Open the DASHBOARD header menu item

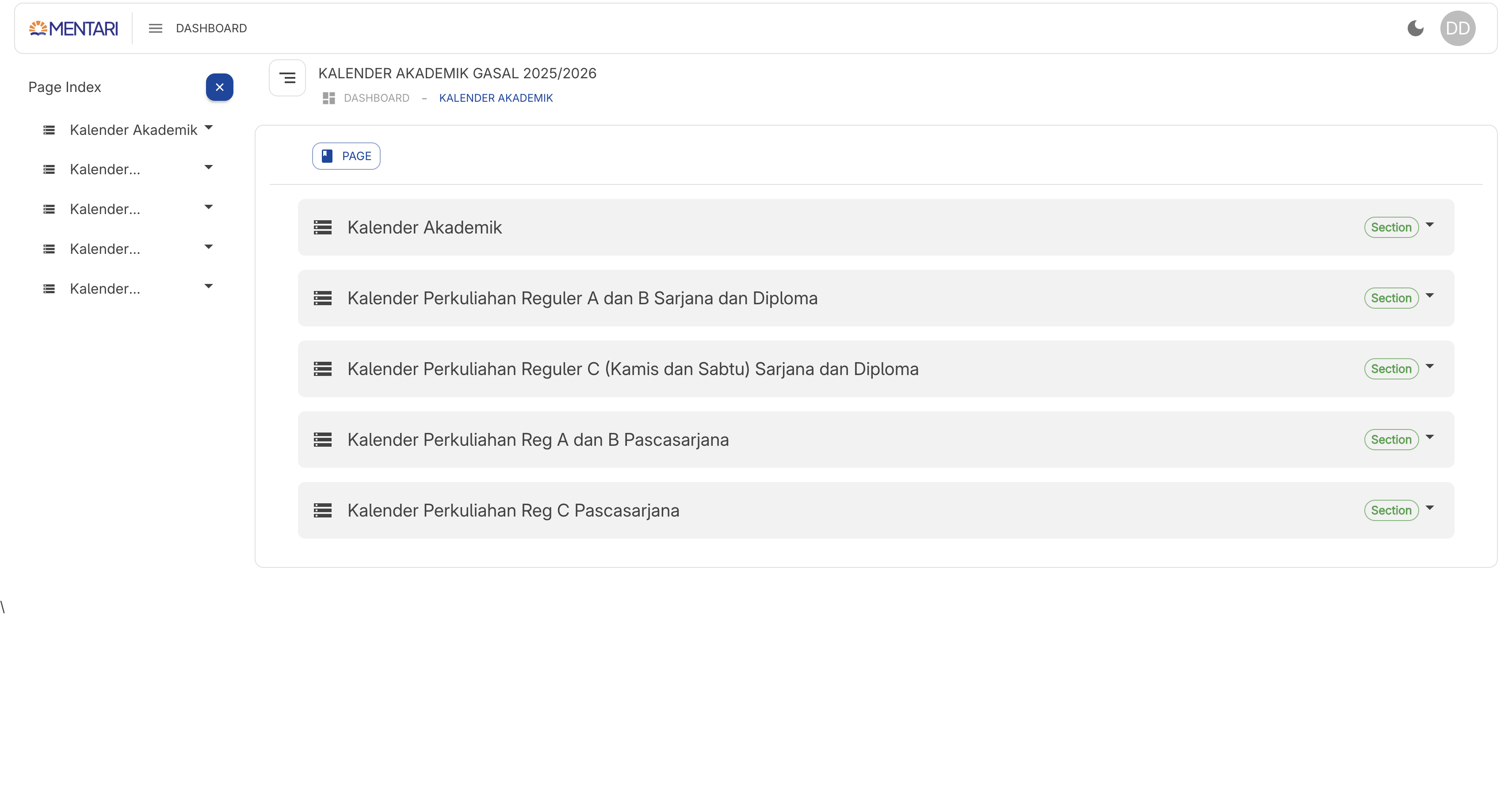point(211,28)
